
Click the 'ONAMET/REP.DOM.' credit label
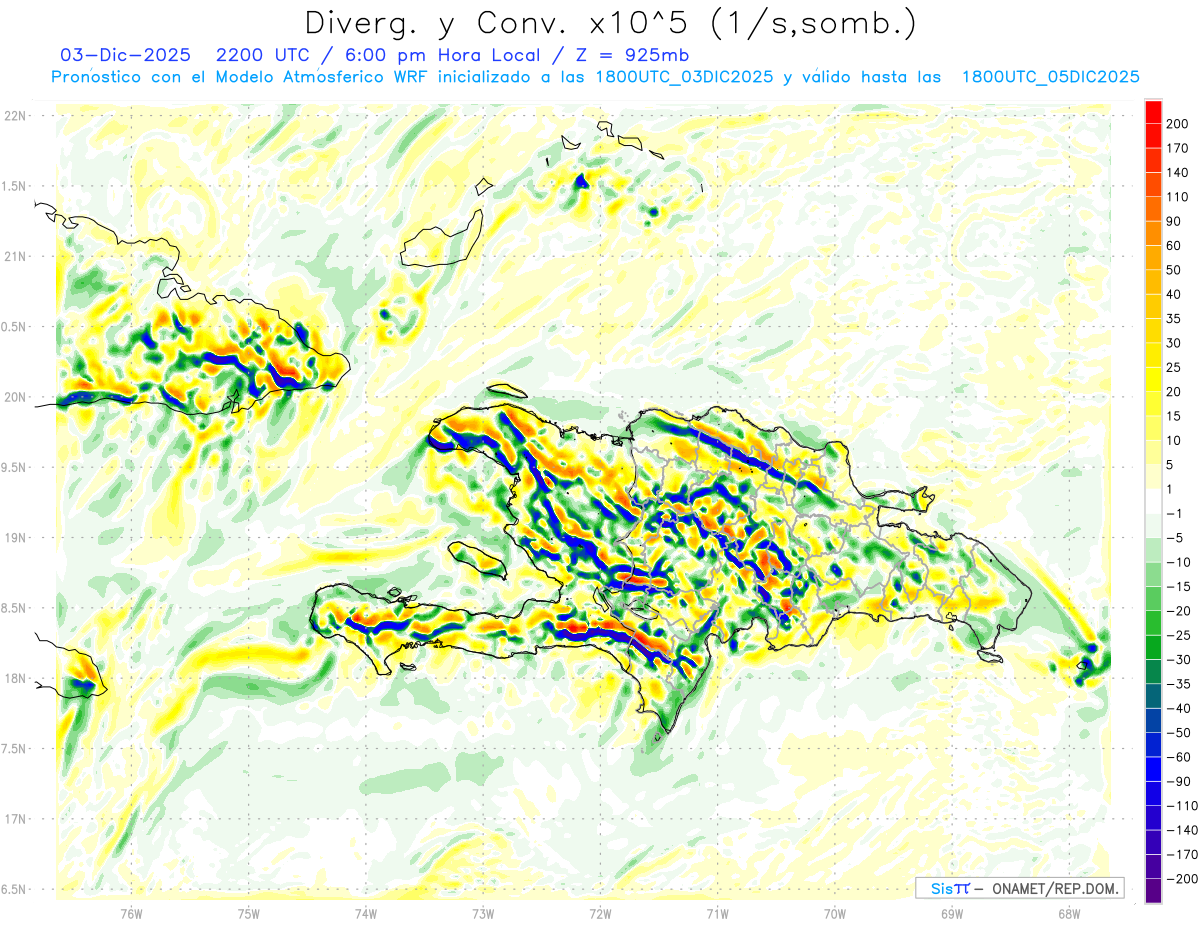tap(1054, 888)
